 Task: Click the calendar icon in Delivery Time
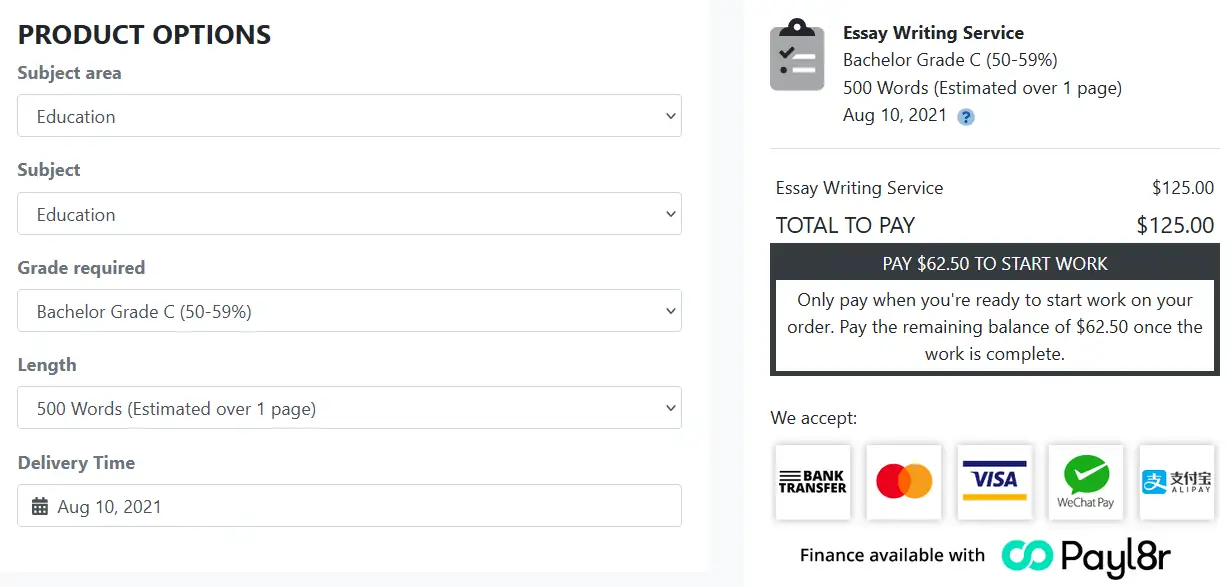[39, 505]
